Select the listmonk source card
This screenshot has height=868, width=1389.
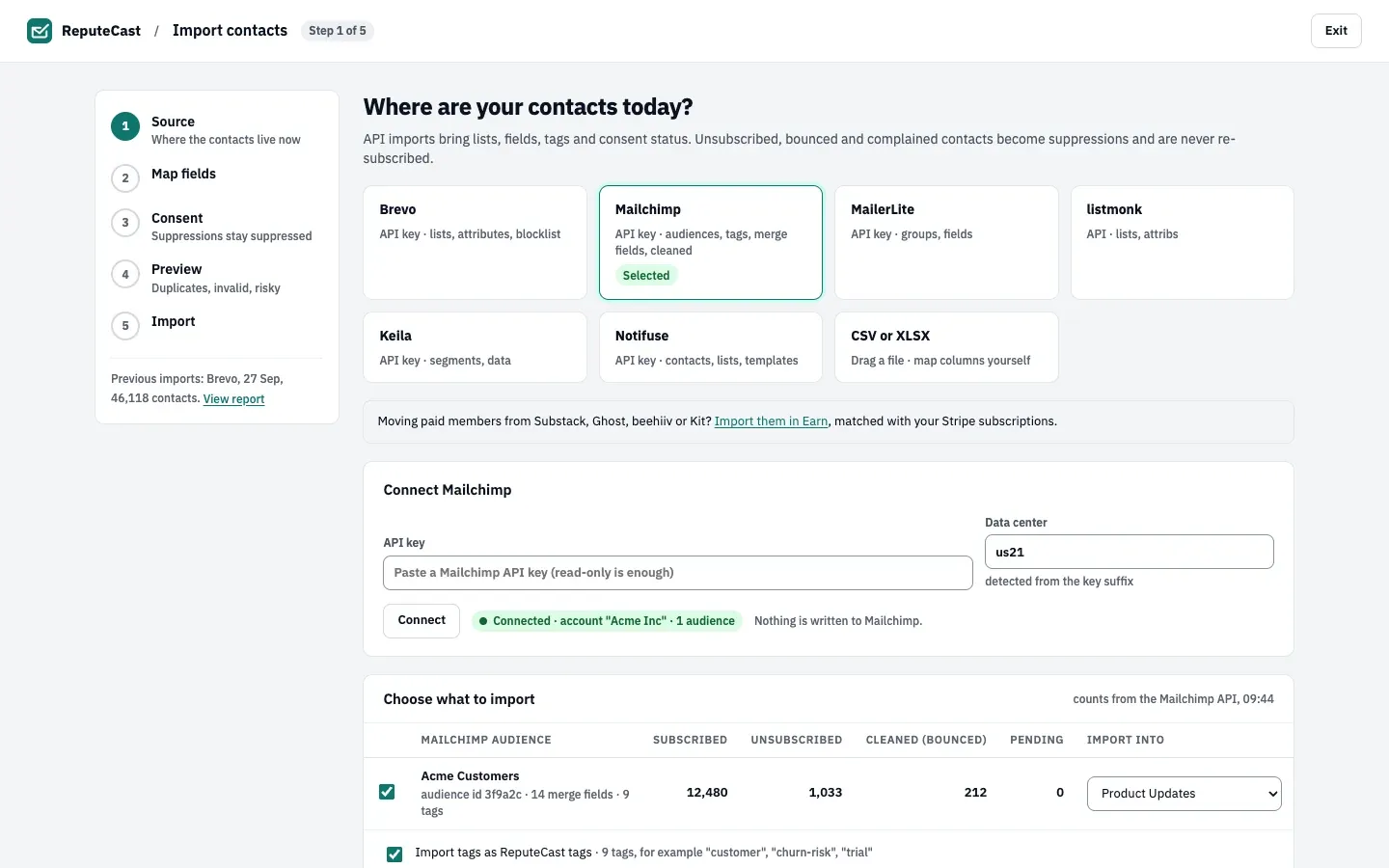click(1183, 242)
